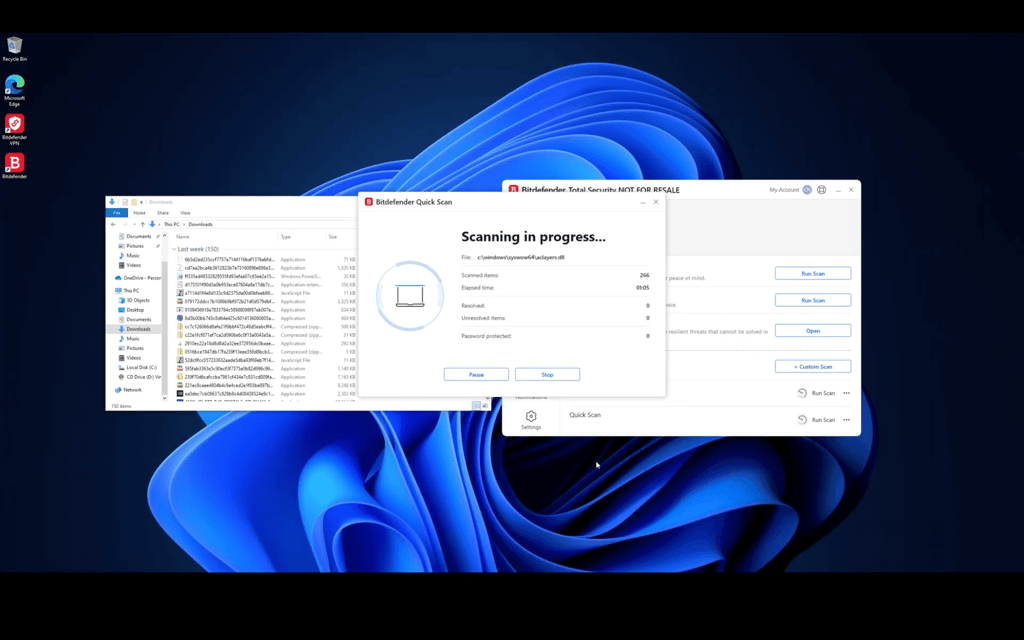Viewport: 1024px width, 640px height.
Task: Sort files by Size column header
Action: tap(333, 236)
